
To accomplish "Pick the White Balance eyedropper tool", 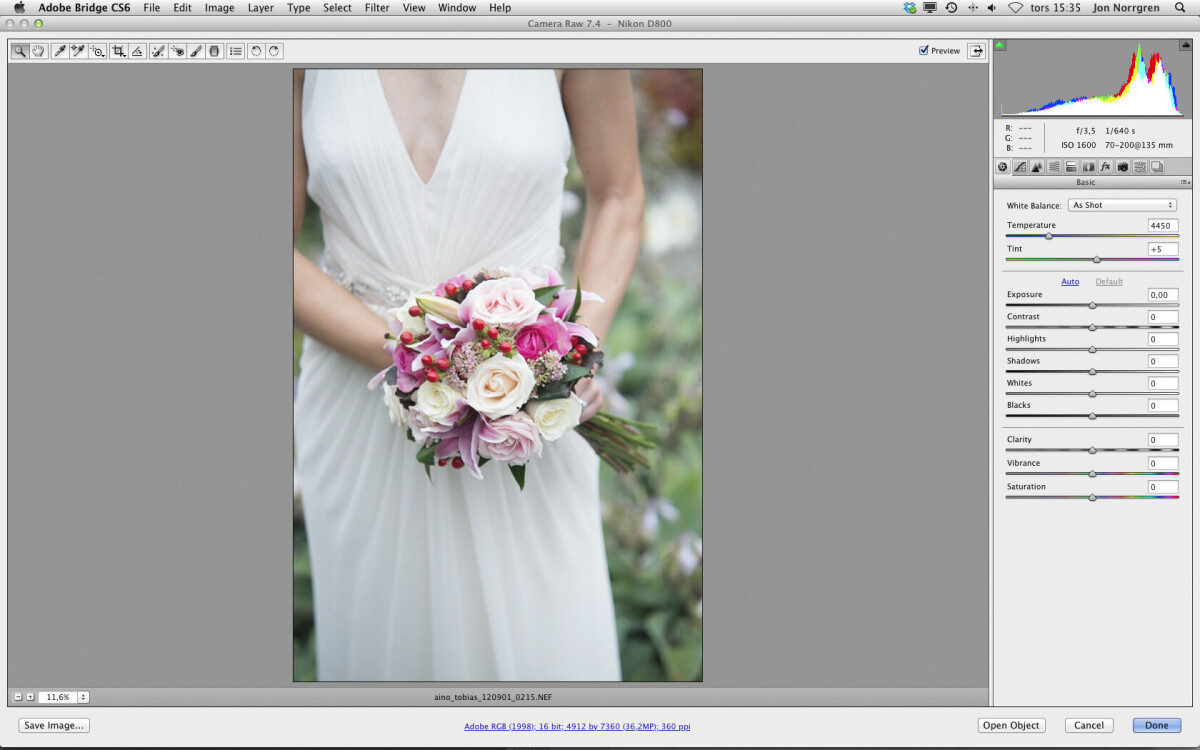I will (60, 51).
